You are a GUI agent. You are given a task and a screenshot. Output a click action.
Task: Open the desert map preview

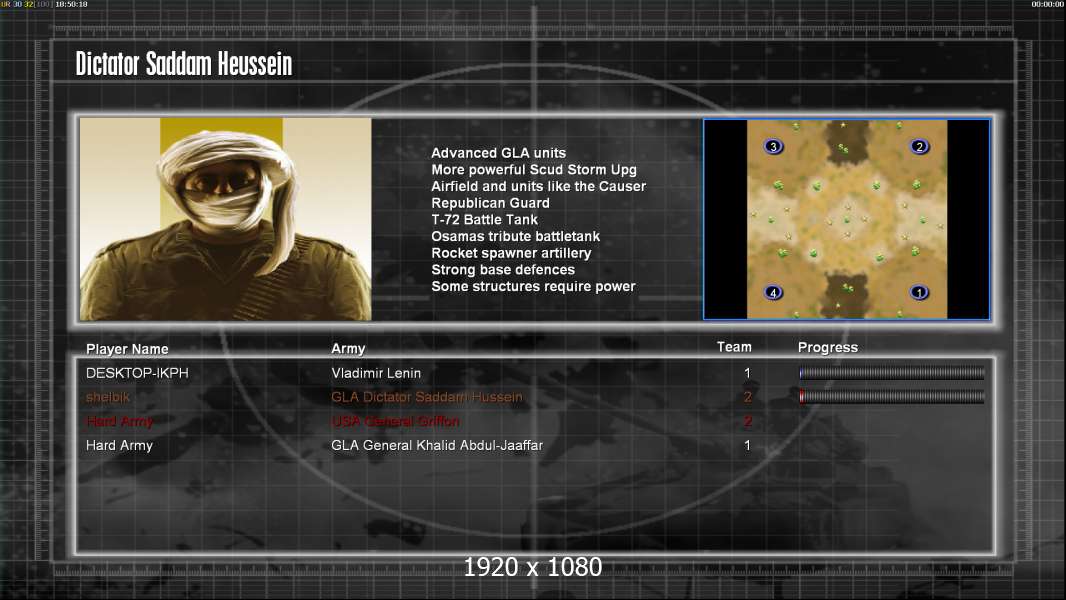[846, 219]
